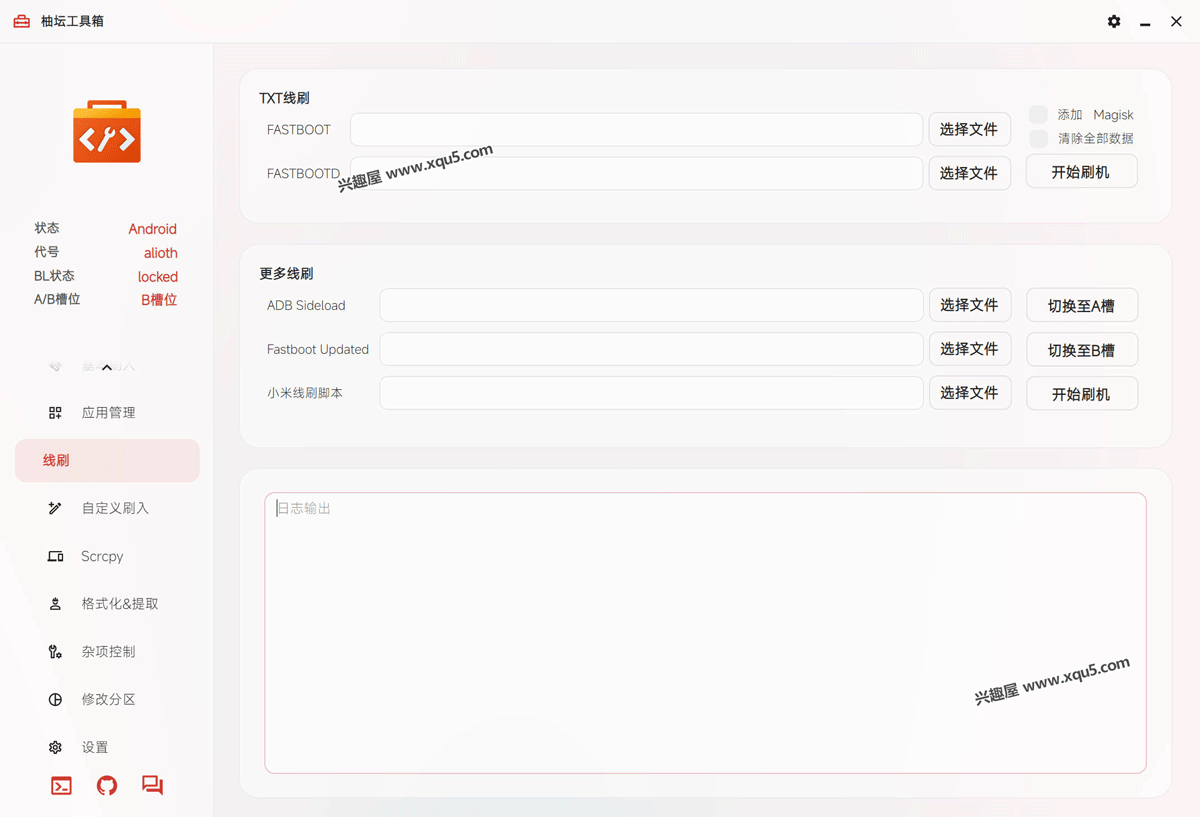Collapse sidebar menu with the up chevron
This screenshot has height=817, width=1200.
[x=107, y=368]
